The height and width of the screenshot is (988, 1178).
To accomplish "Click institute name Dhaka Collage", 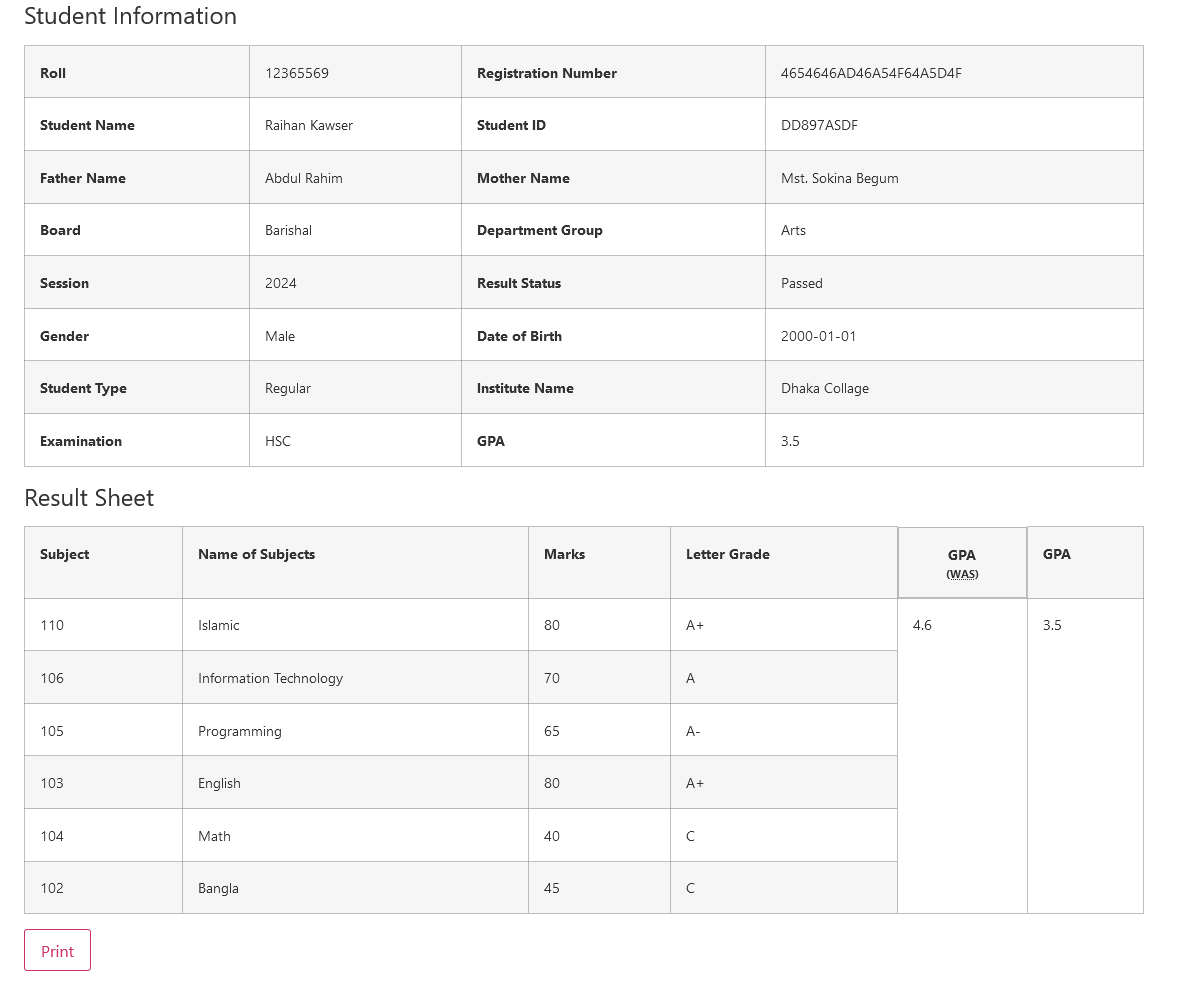I will (x=825, y=388).
